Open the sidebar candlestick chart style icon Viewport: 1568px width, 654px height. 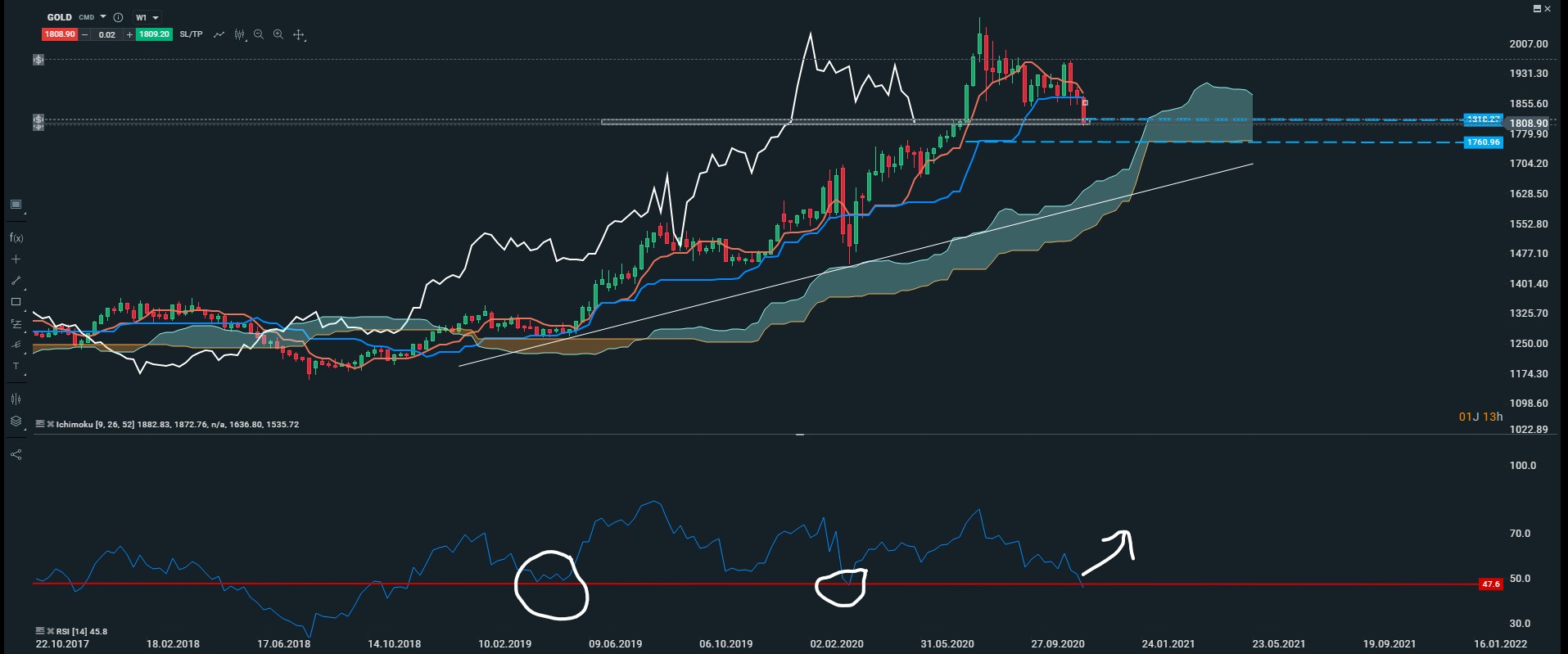coord(16,399)
